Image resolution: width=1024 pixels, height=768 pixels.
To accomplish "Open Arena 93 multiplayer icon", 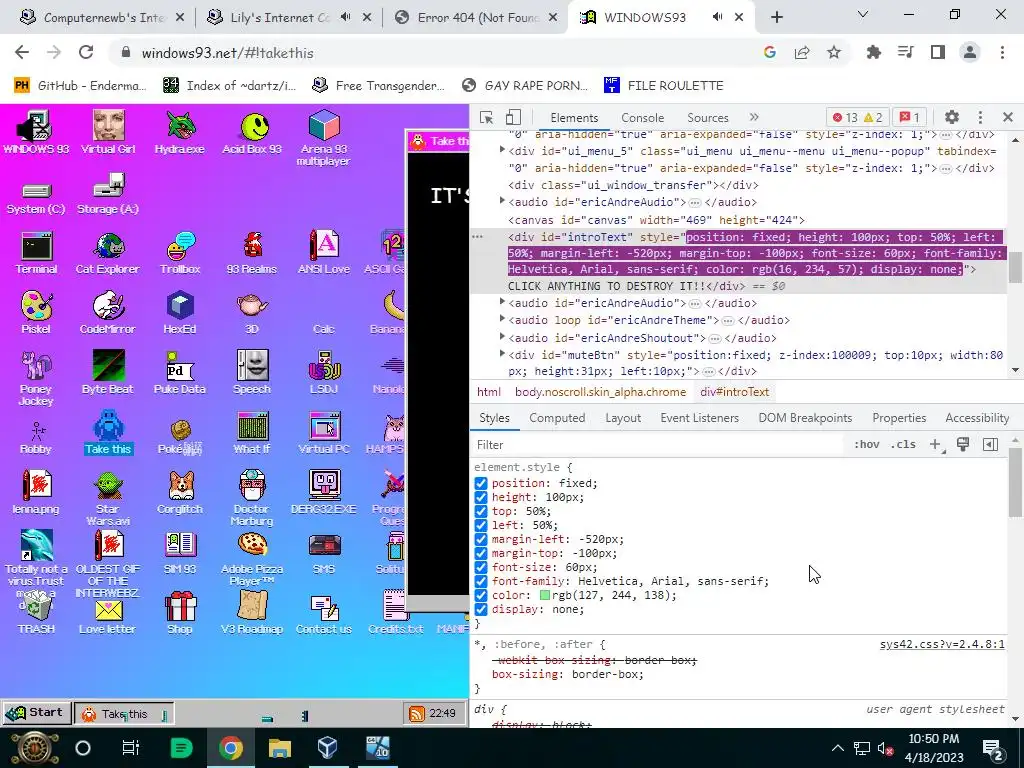I will [x=324, y=137].
